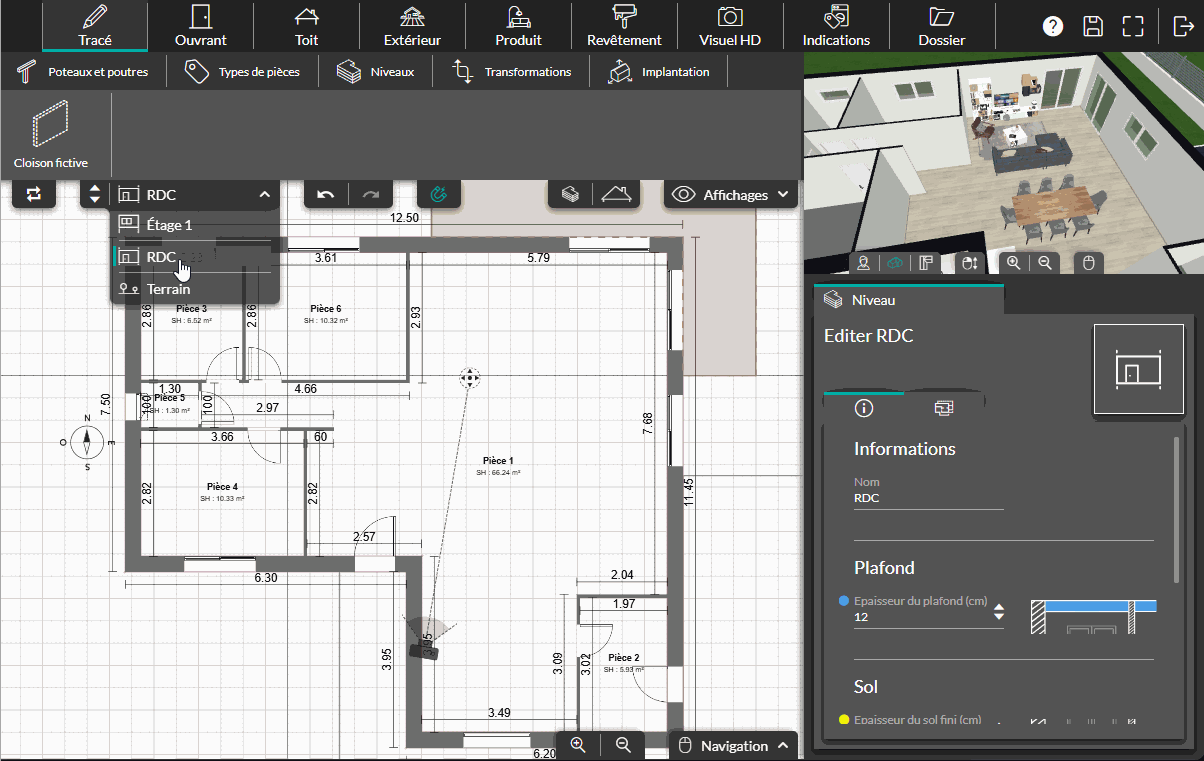The width and height of the screenshot is (1204, 761).
Task: Toggle the roof display icon in plan toolbar
Action: 616,194
